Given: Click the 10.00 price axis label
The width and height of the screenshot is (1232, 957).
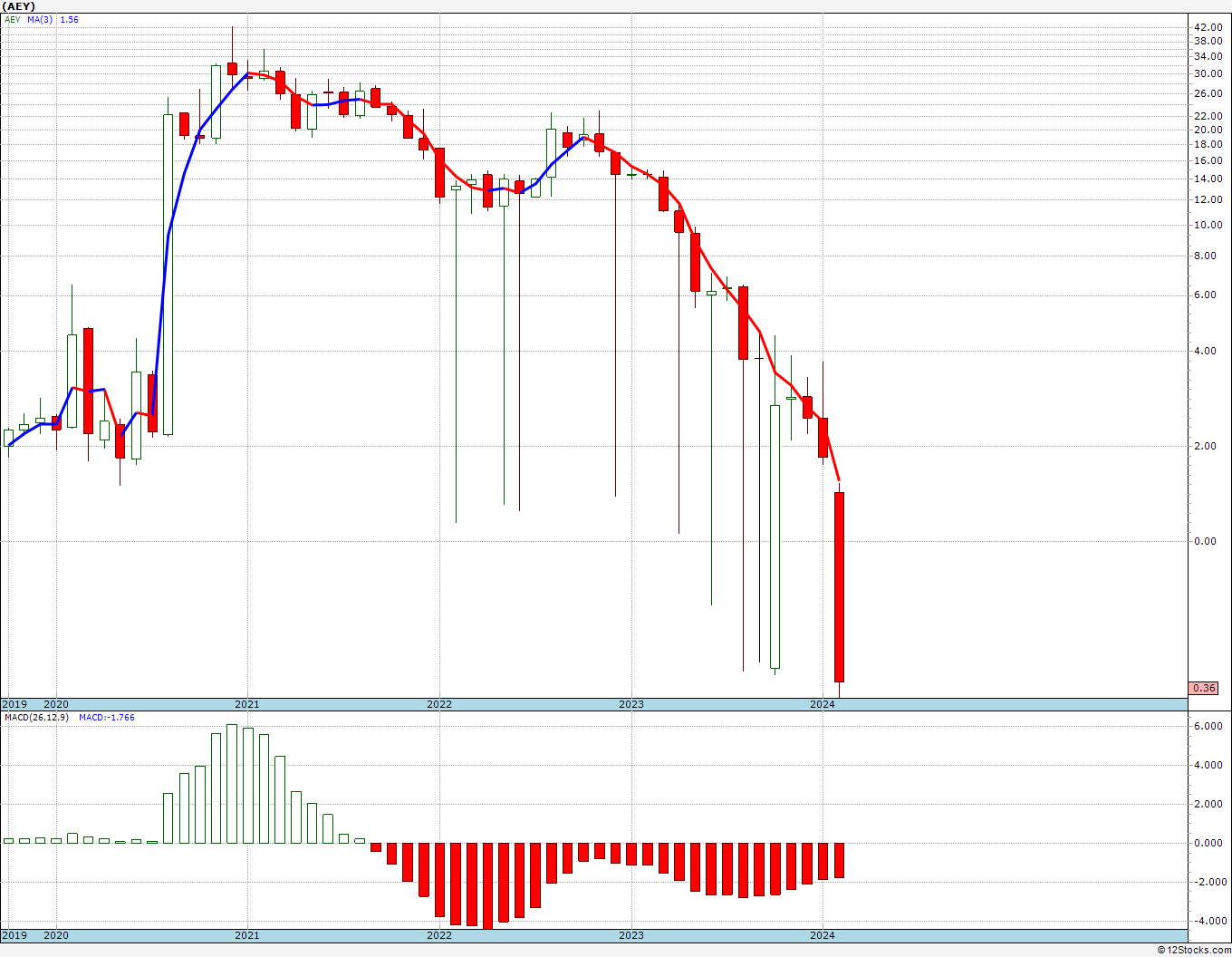Looking at the screenshot, I should [1208, 225].
